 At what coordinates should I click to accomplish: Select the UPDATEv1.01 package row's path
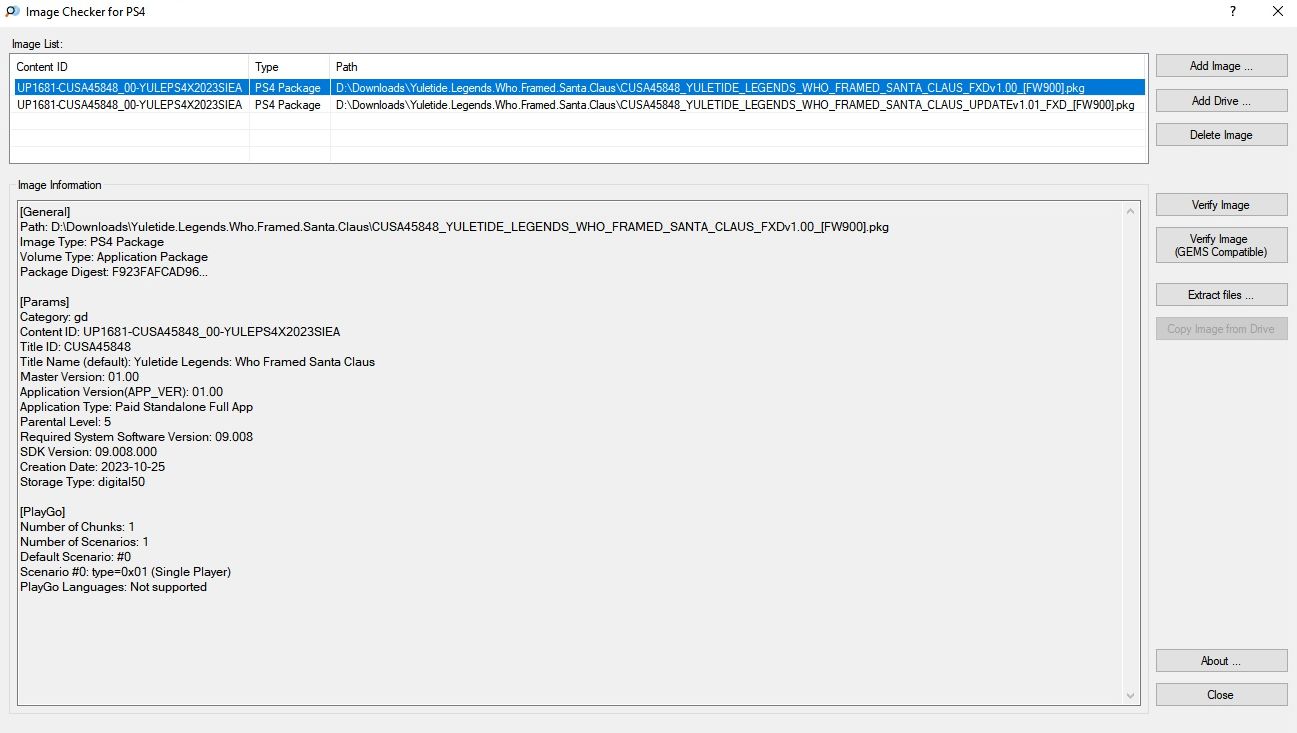(x=735, y=104)
